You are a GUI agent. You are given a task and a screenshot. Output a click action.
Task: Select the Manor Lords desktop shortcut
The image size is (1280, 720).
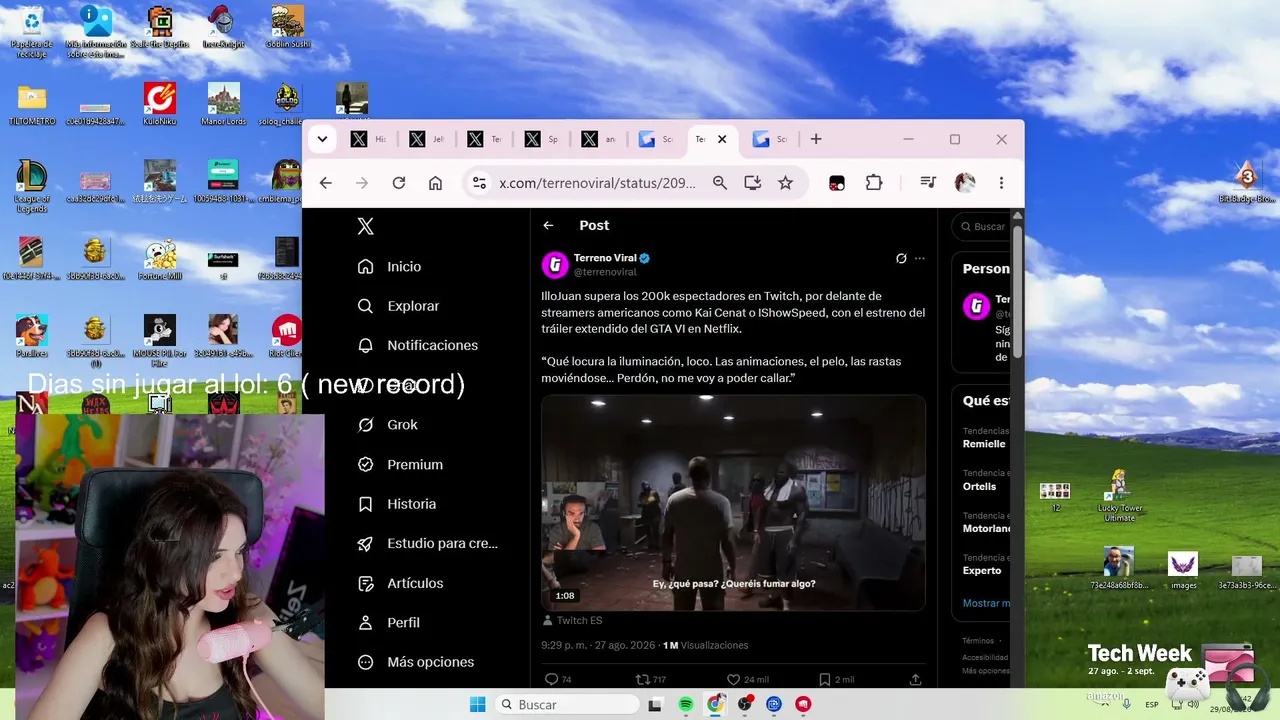coord(224,104)
